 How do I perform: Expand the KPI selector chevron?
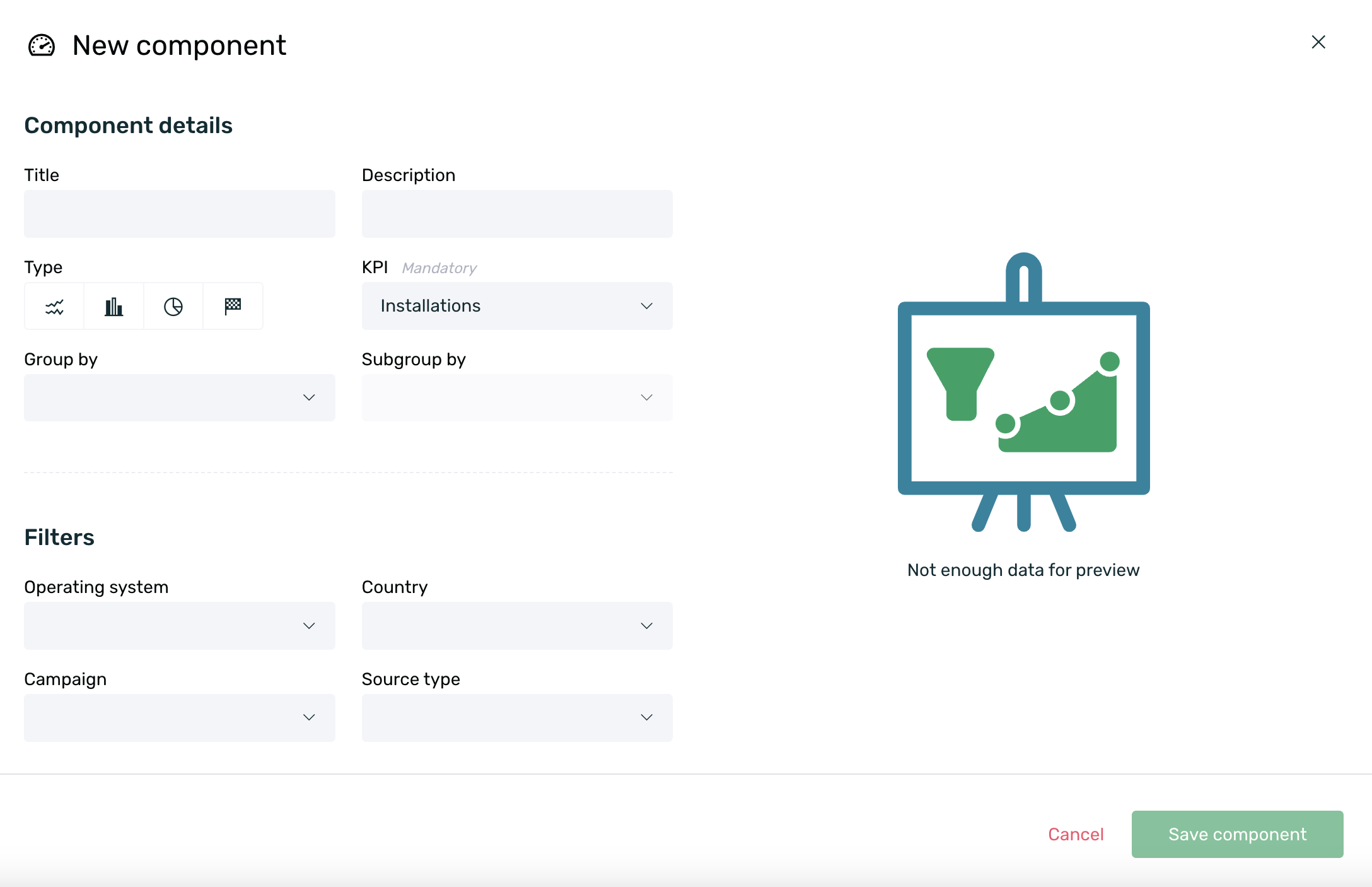pos(646,306)
